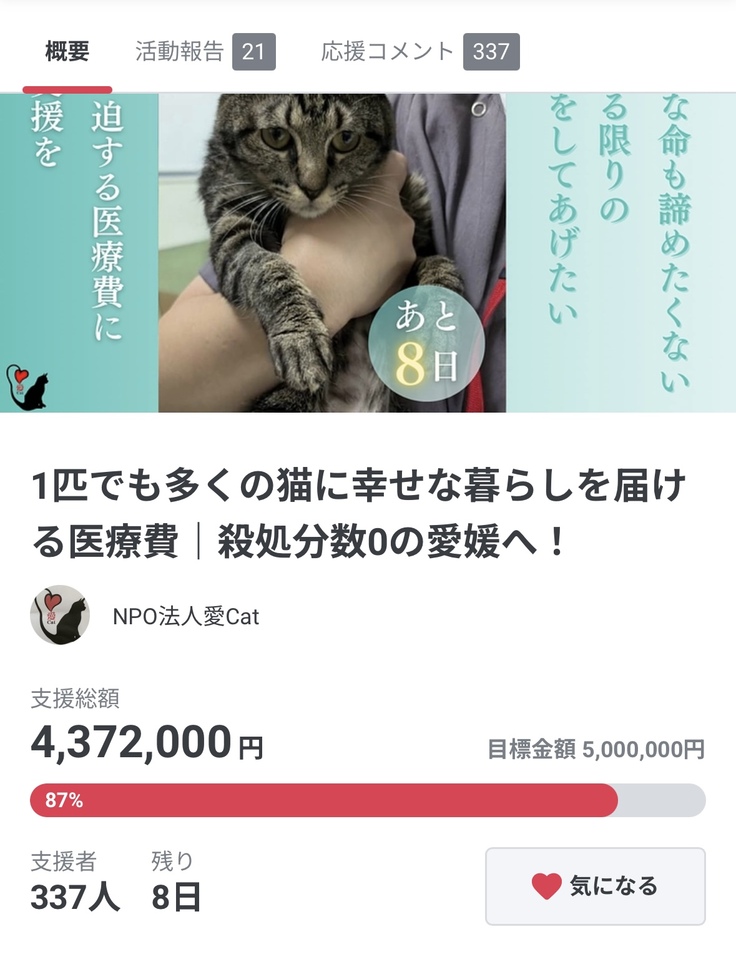736x957 pixels.
Task: Tap the 337 count badge on 応援コメント
Action: coord(491,52)
